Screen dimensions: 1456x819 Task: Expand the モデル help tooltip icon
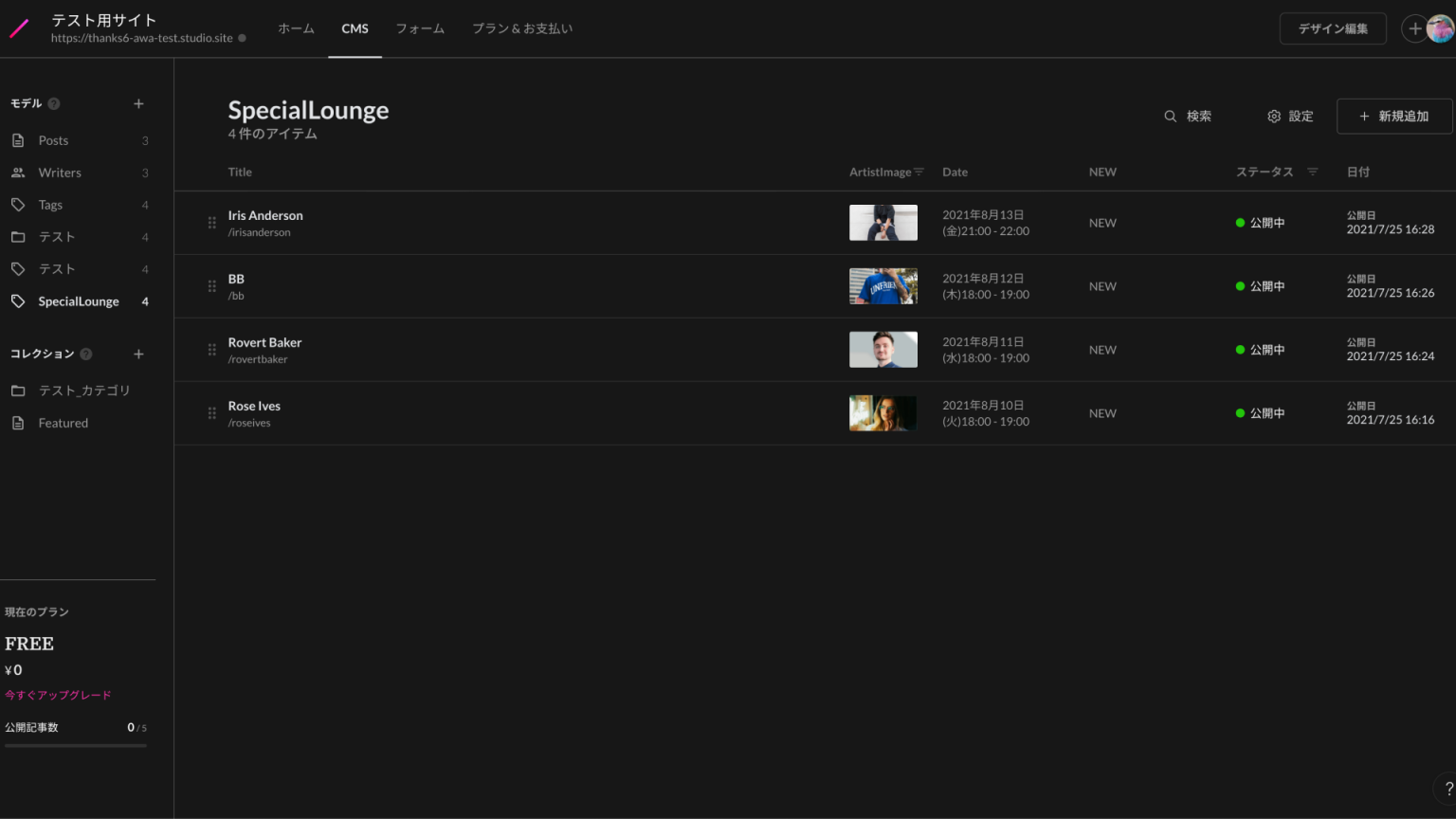tap(54, 104)
